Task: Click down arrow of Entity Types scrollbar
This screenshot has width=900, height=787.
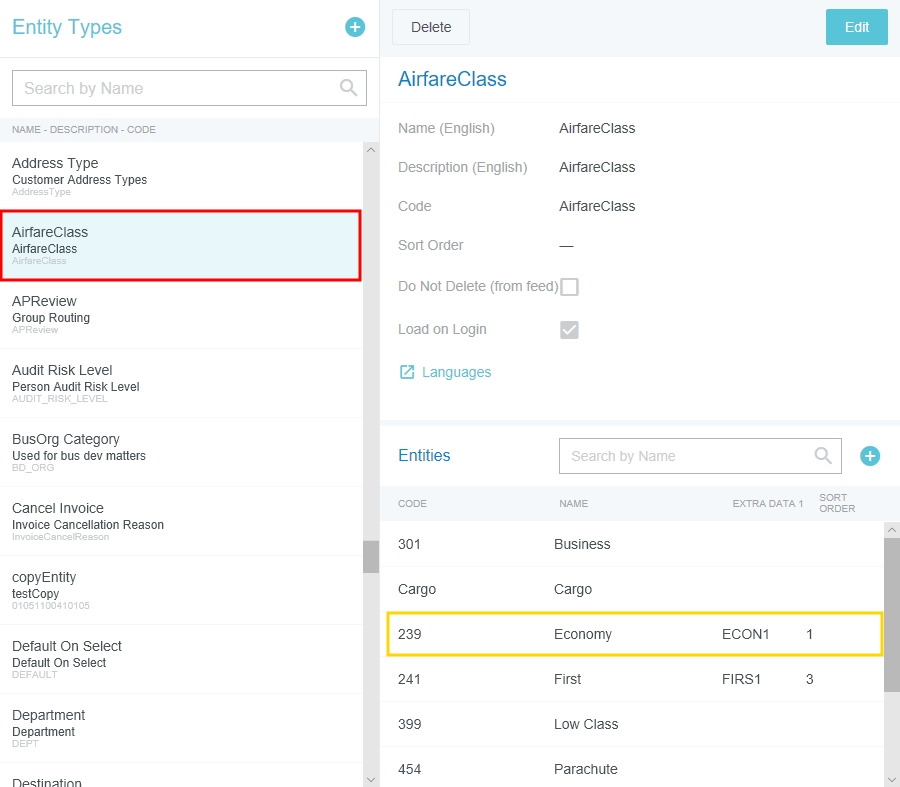Action: pyautogui.click(x=371, y=778)
